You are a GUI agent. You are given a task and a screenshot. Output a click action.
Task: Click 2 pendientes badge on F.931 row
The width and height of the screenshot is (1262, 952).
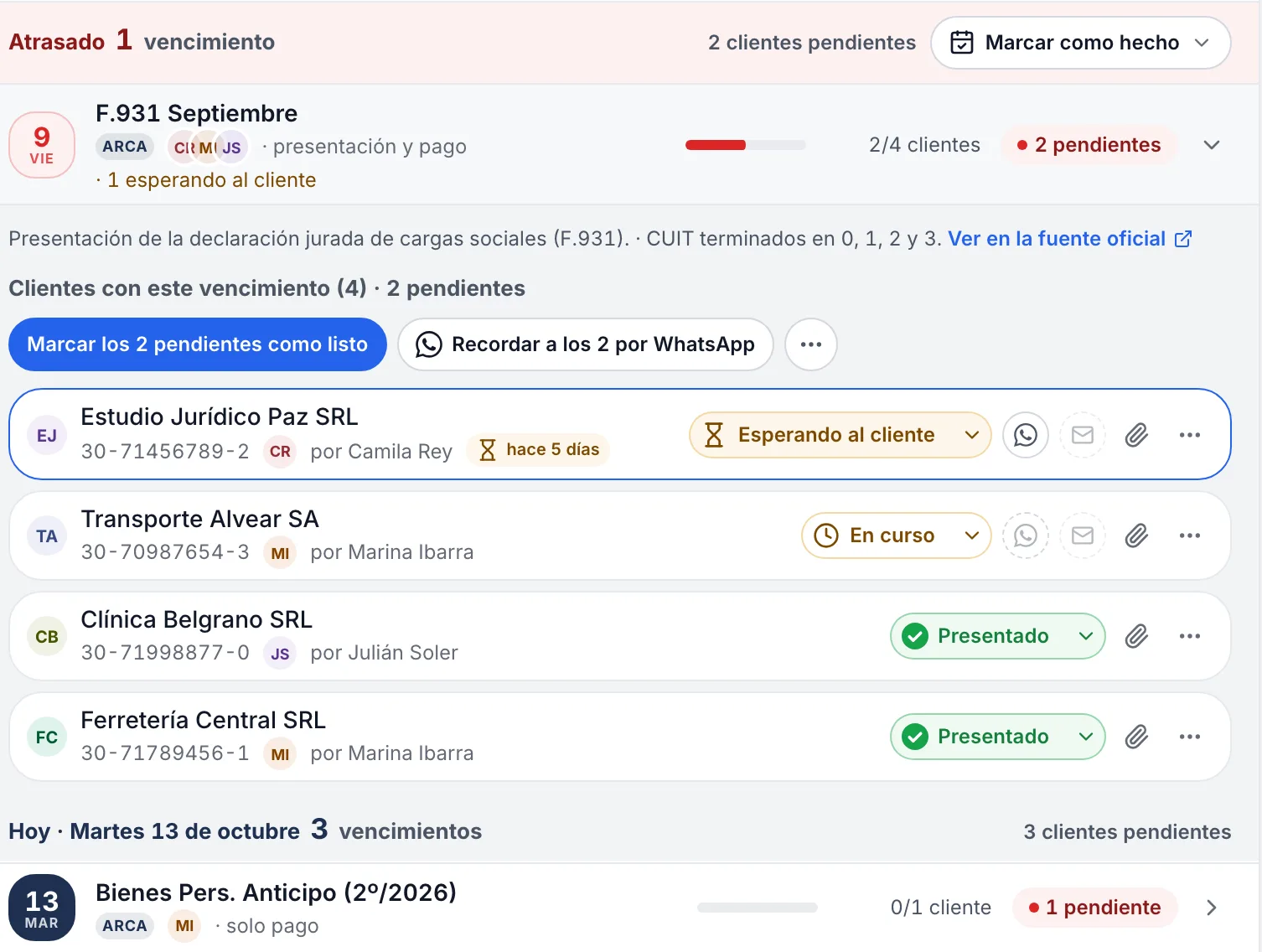1089,145
